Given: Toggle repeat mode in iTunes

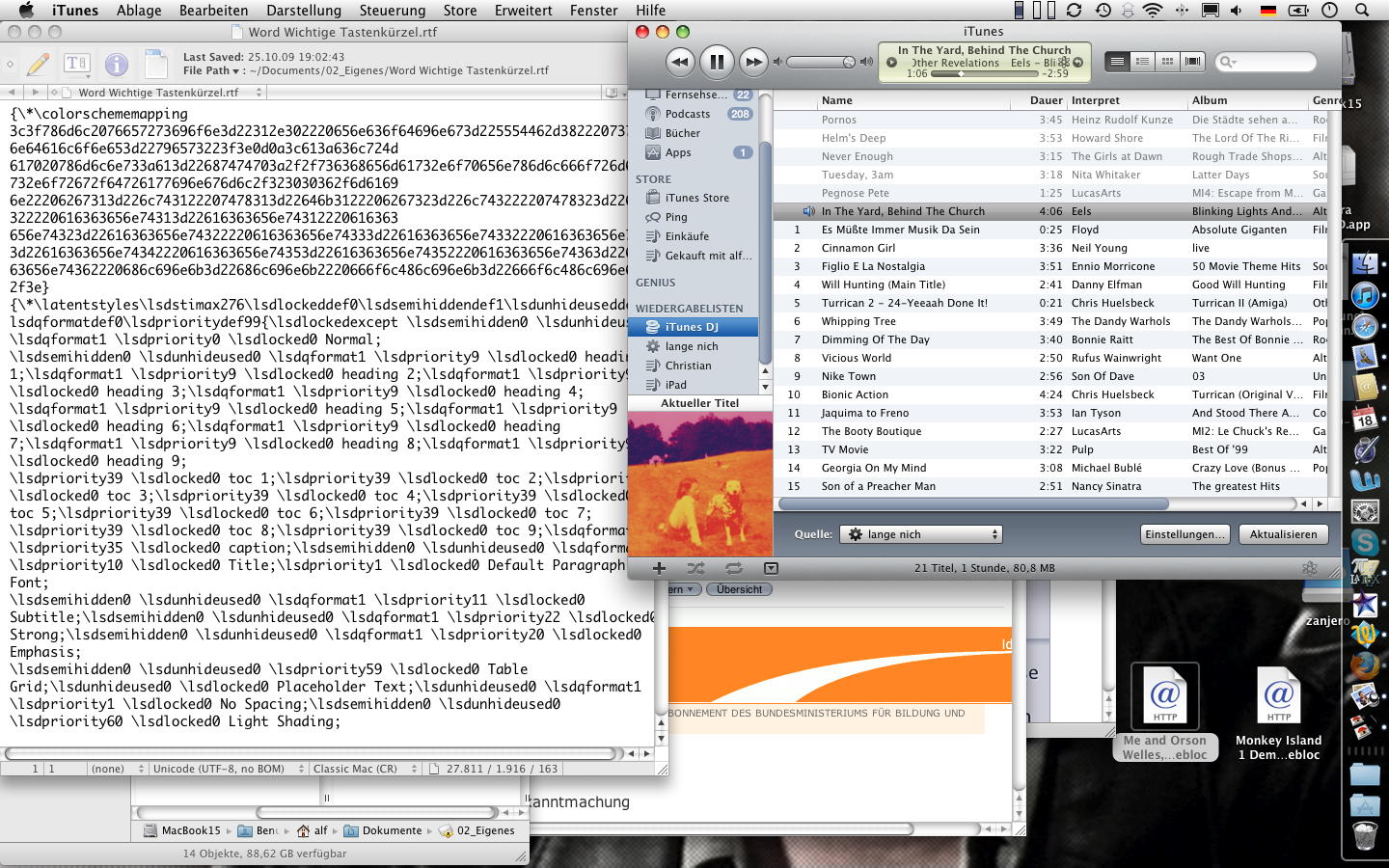Looking at the screenshot, I should click(x=733, y=569).
